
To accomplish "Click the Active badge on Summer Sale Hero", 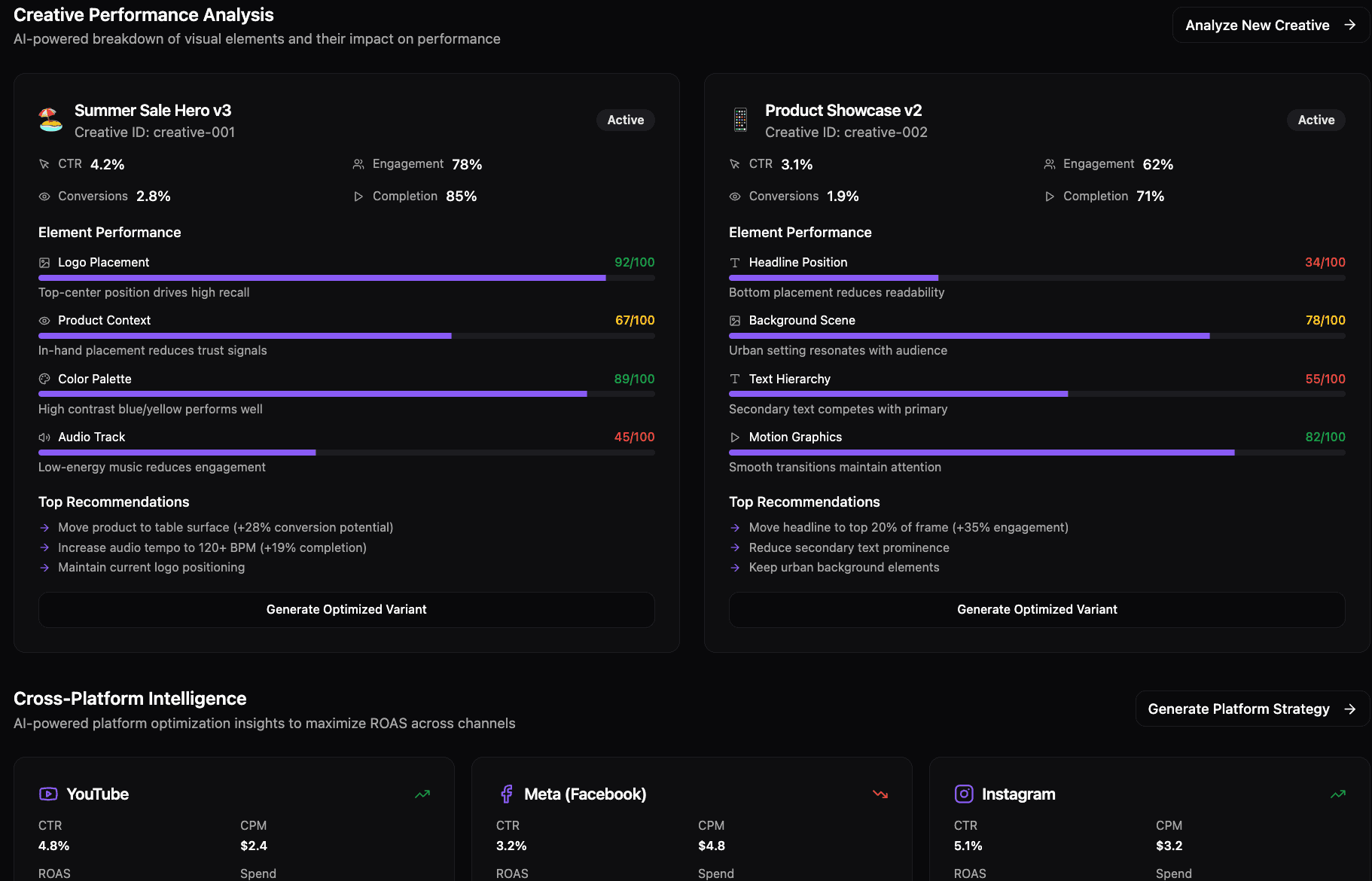I will [625, 120].
